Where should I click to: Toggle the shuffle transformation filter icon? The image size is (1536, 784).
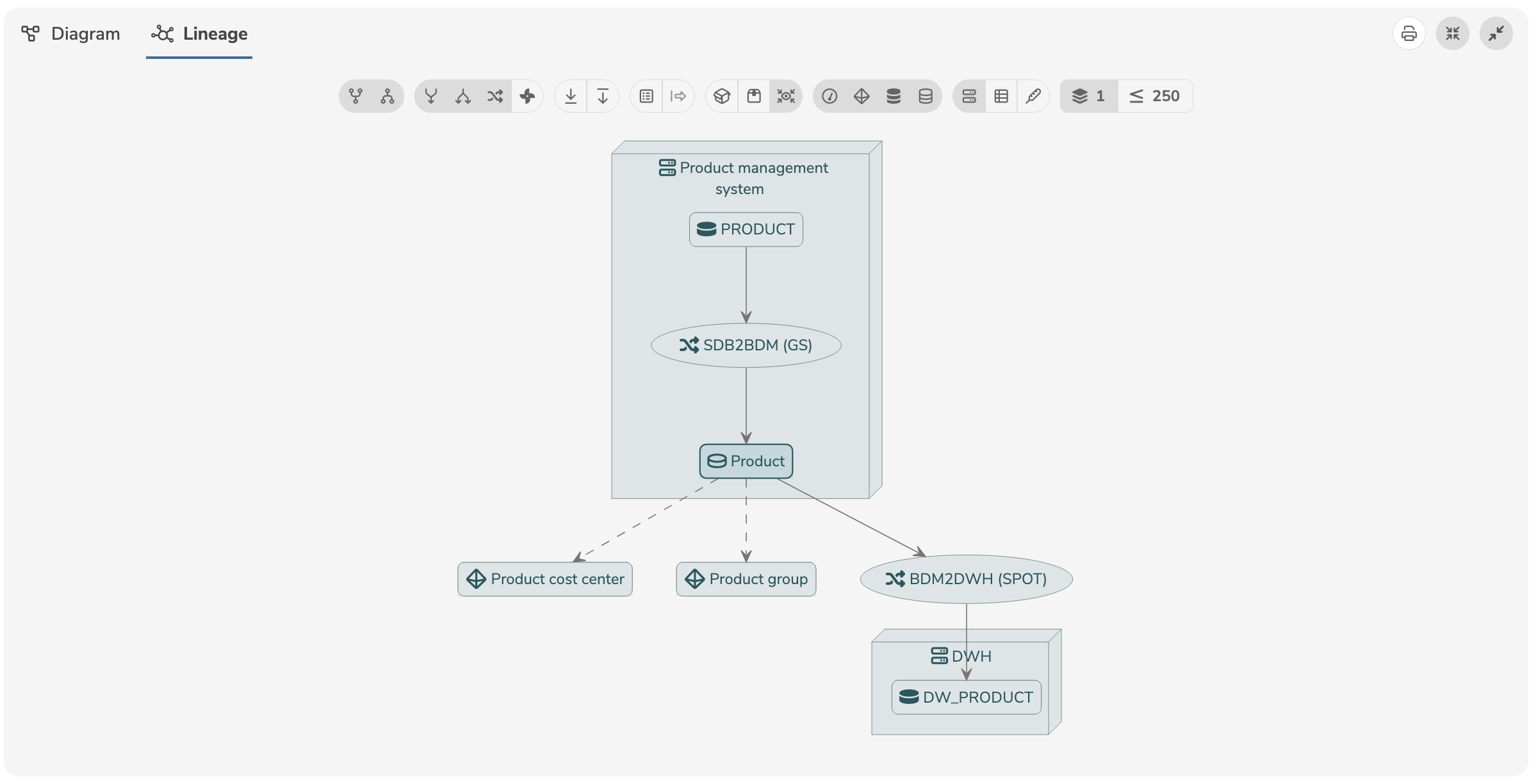[x=494, y=96]
